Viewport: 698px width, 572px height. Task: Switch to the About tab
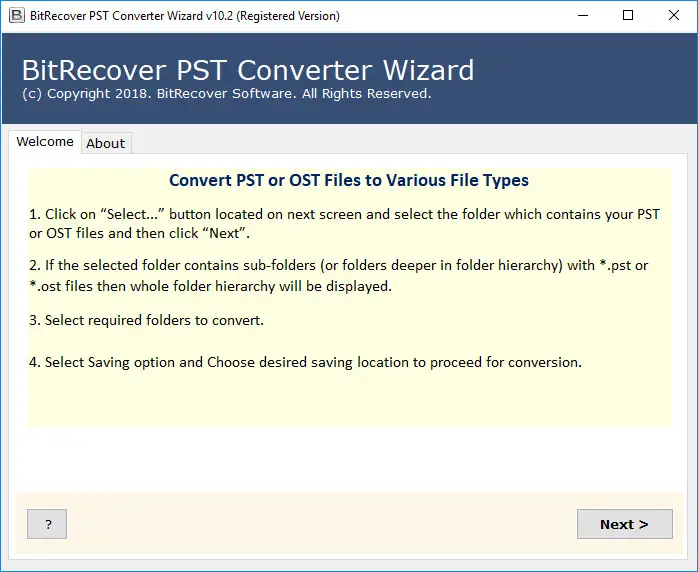tap(105, 143)
